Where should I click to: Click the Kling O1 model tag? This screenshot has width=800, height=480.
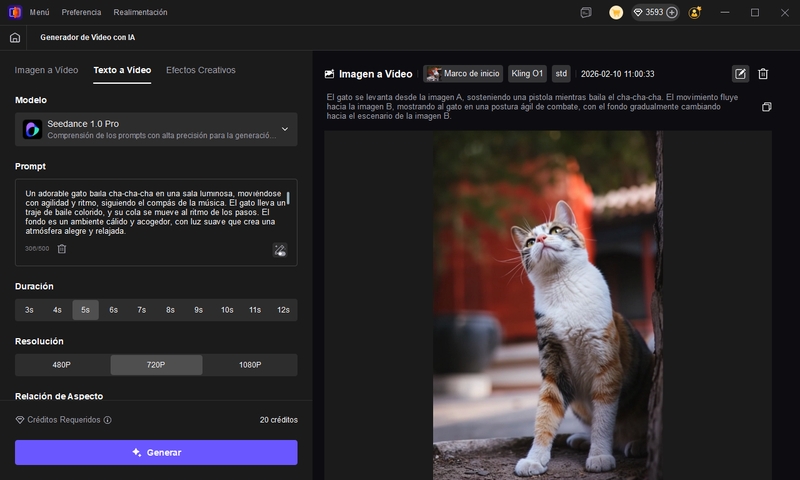click(x=527, y=74)
